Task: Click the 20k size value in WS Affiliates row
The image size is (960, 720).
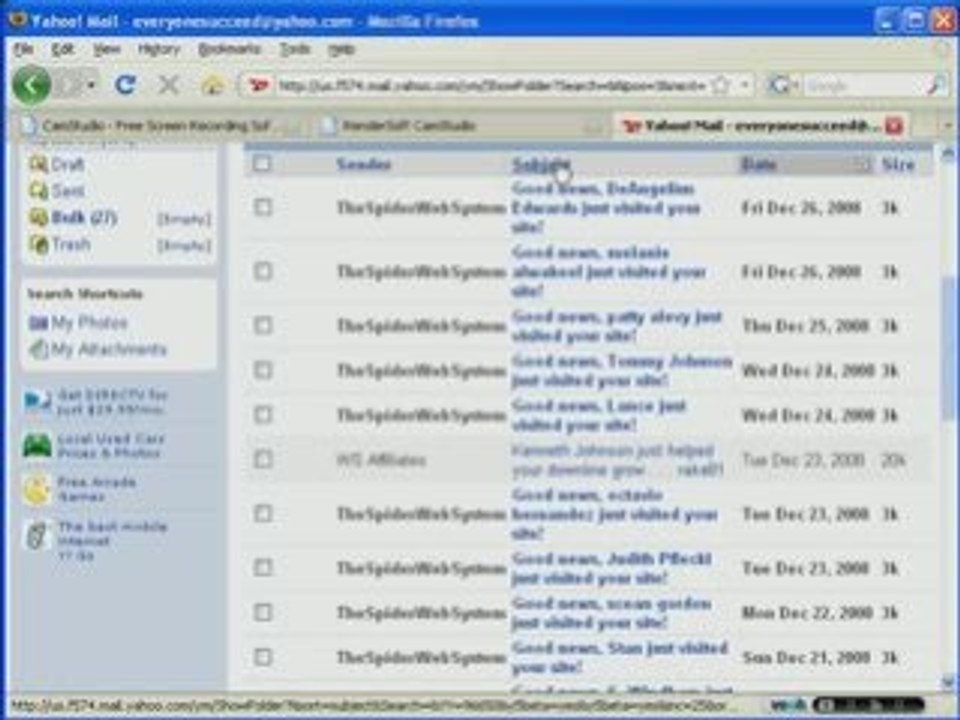Action: click(x=893, y=460)
